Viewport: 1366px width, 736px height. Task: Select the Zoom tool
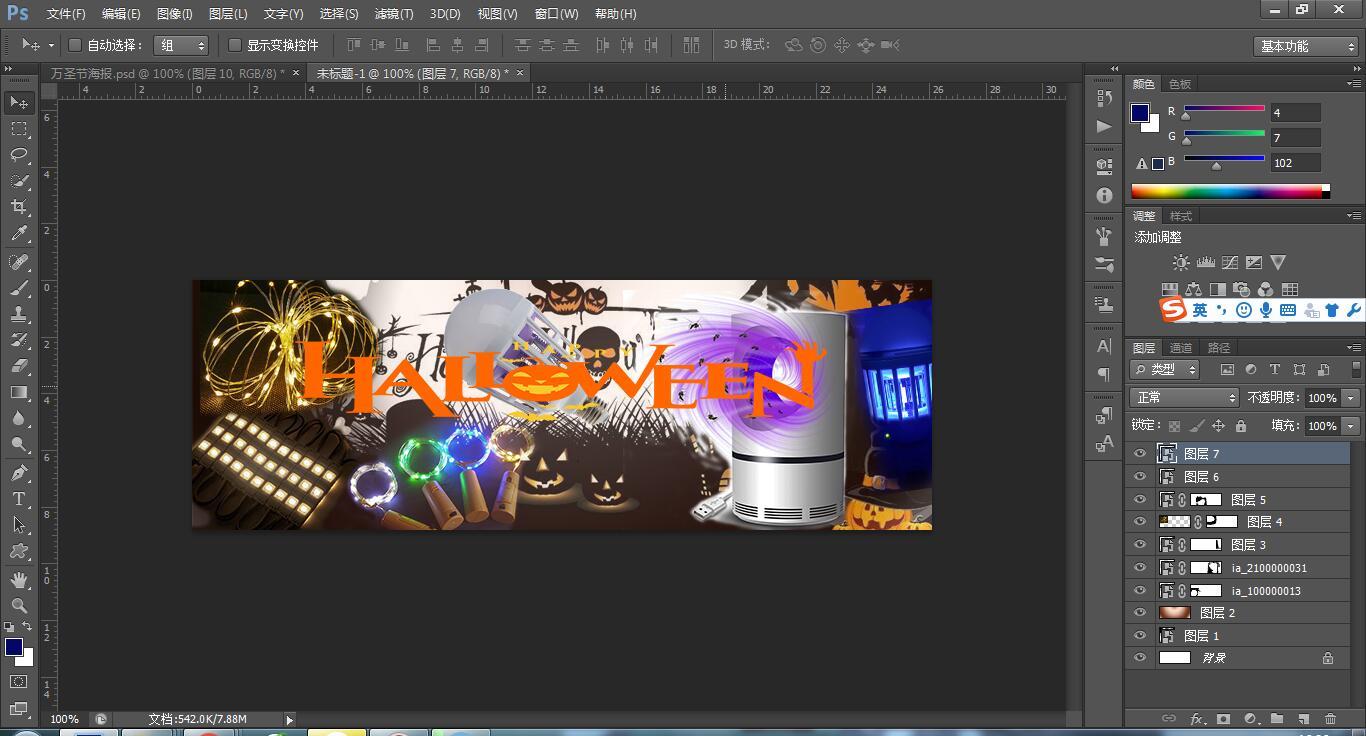(19, 606)
